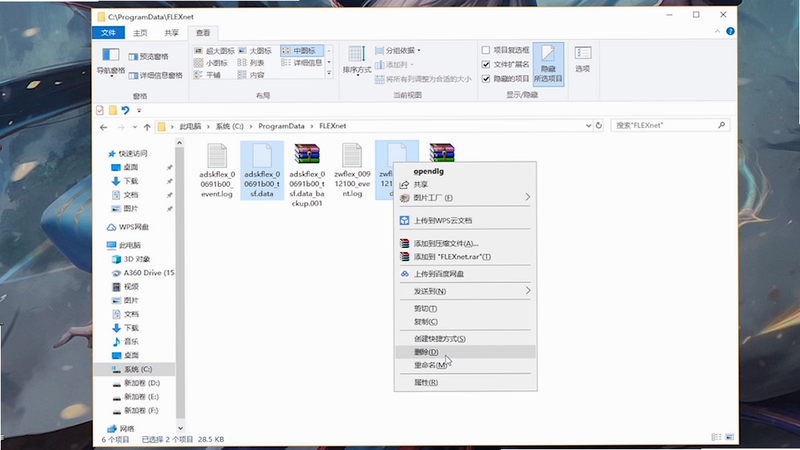Open the Group by dropdown
Viewport: 800px width, 450px height.
click(x=398, y=51)
